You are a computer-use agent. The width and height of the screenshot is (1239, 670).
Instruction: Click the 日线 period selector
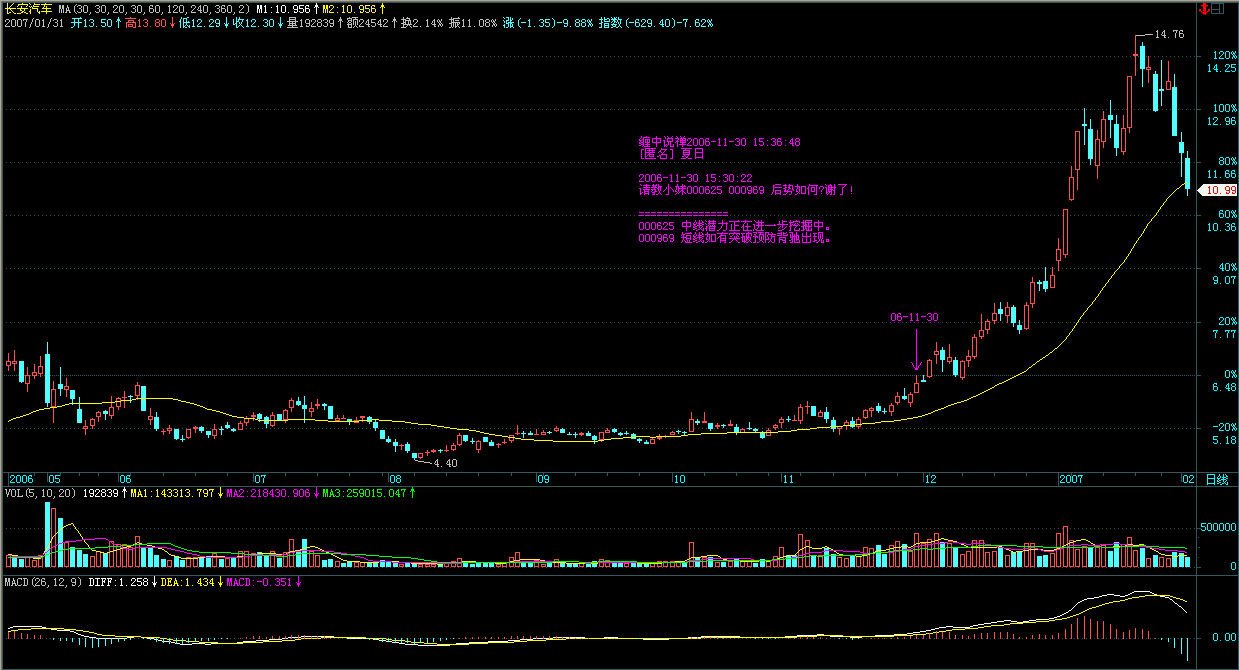click(1216, 479)
